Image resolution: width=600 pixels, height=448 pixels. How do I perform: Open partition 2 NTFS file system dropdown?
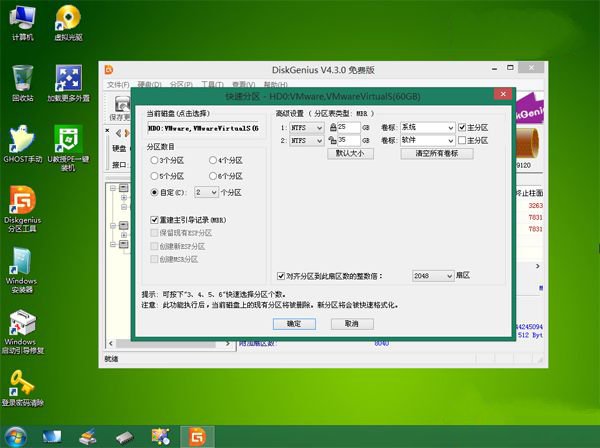(x=307, y=141)
